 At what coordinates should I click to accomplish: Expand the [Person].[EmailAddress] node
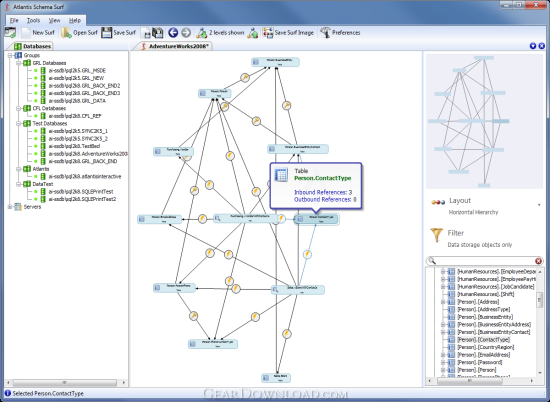(443, 355)
